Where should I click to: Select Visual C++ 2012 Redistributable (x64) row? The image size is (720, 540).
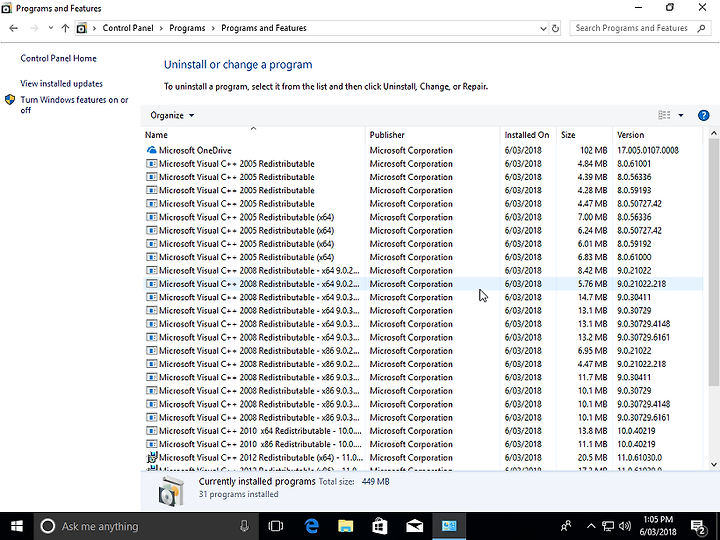(x=422, y=457)
